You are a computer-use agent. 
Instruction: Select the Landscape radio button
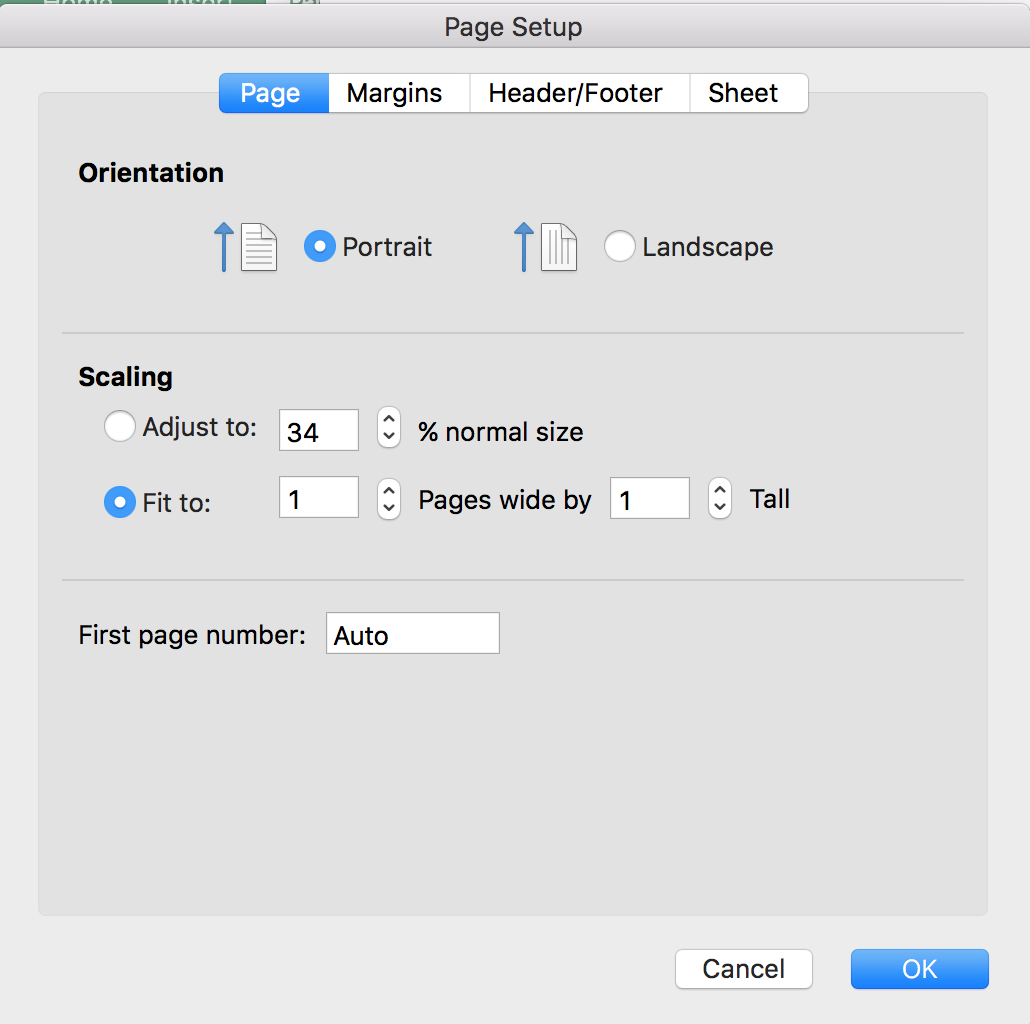pos(620,247)
